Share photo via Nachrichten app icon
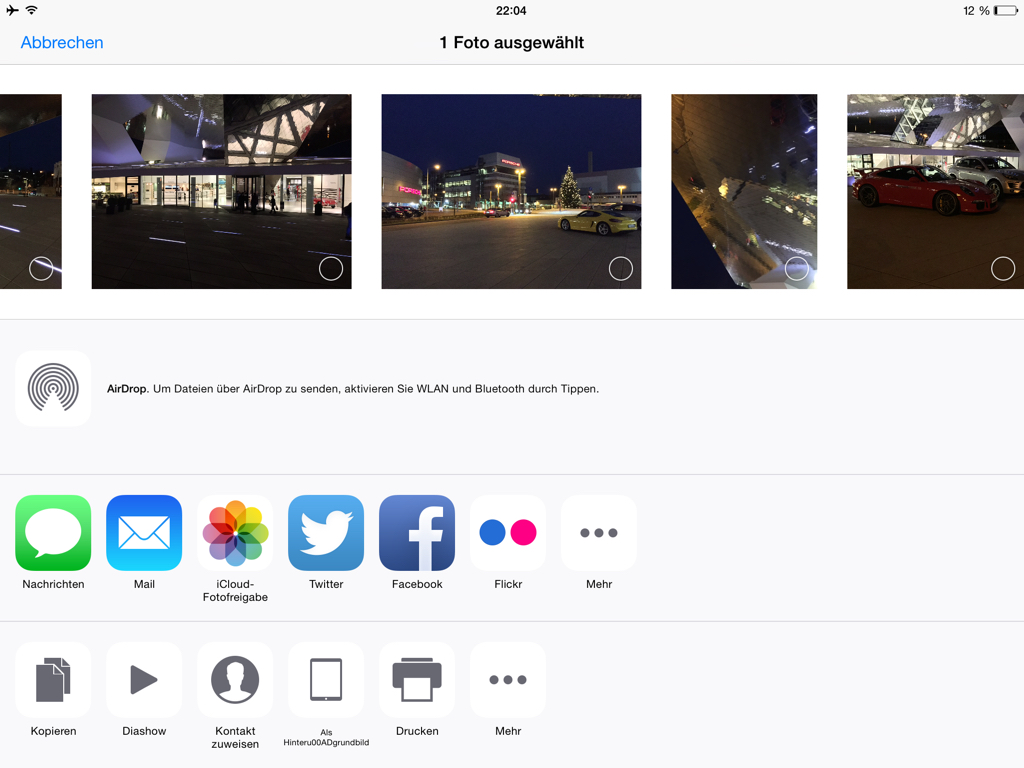This screenshot has width=1024, height=768. [53, 533]
